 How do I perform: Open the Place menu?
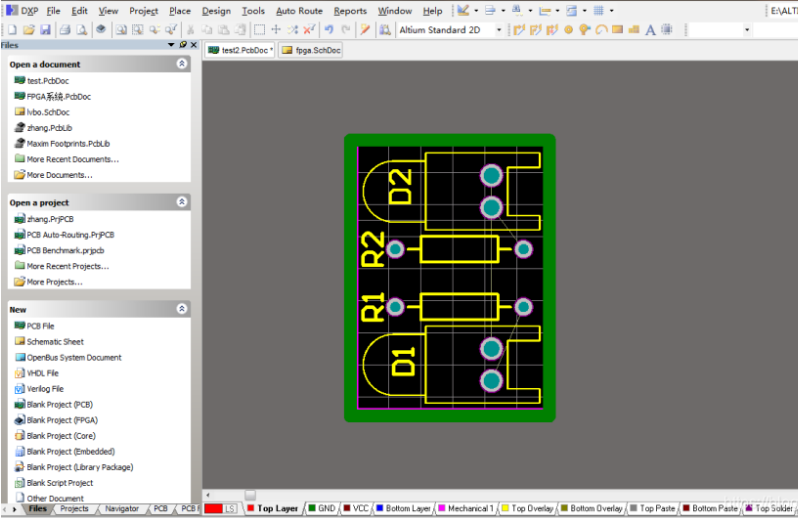(180, 11)
